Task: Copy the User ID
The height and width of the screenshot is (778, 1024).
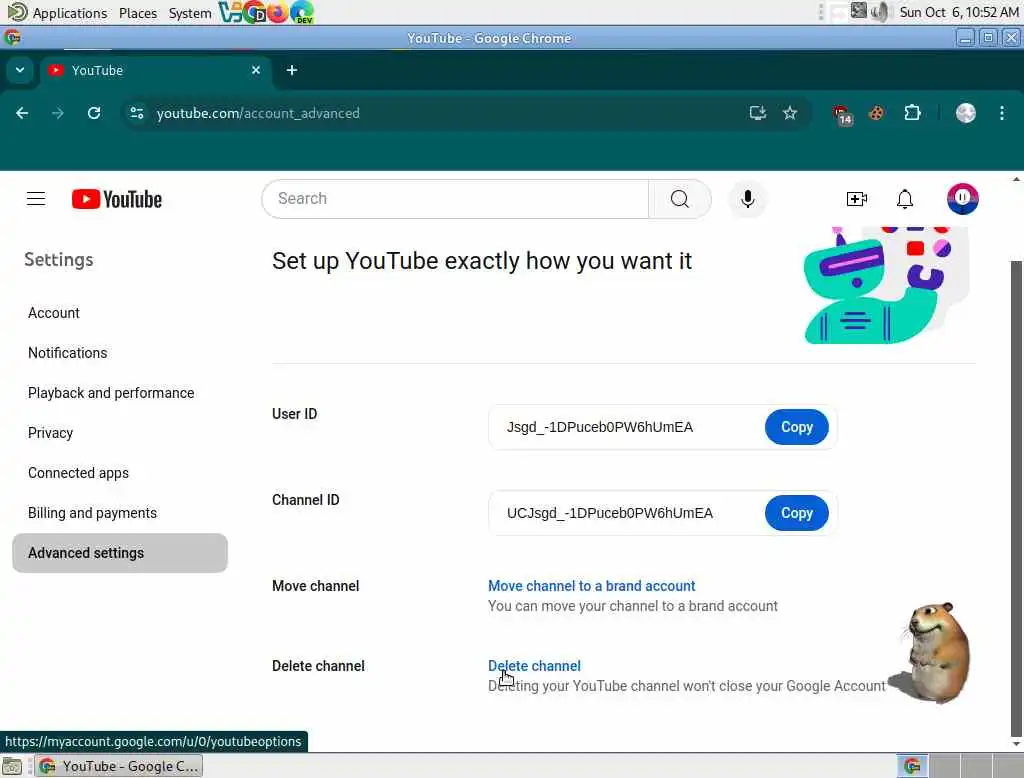Action: pyautogui.click(x=797, y=427)
